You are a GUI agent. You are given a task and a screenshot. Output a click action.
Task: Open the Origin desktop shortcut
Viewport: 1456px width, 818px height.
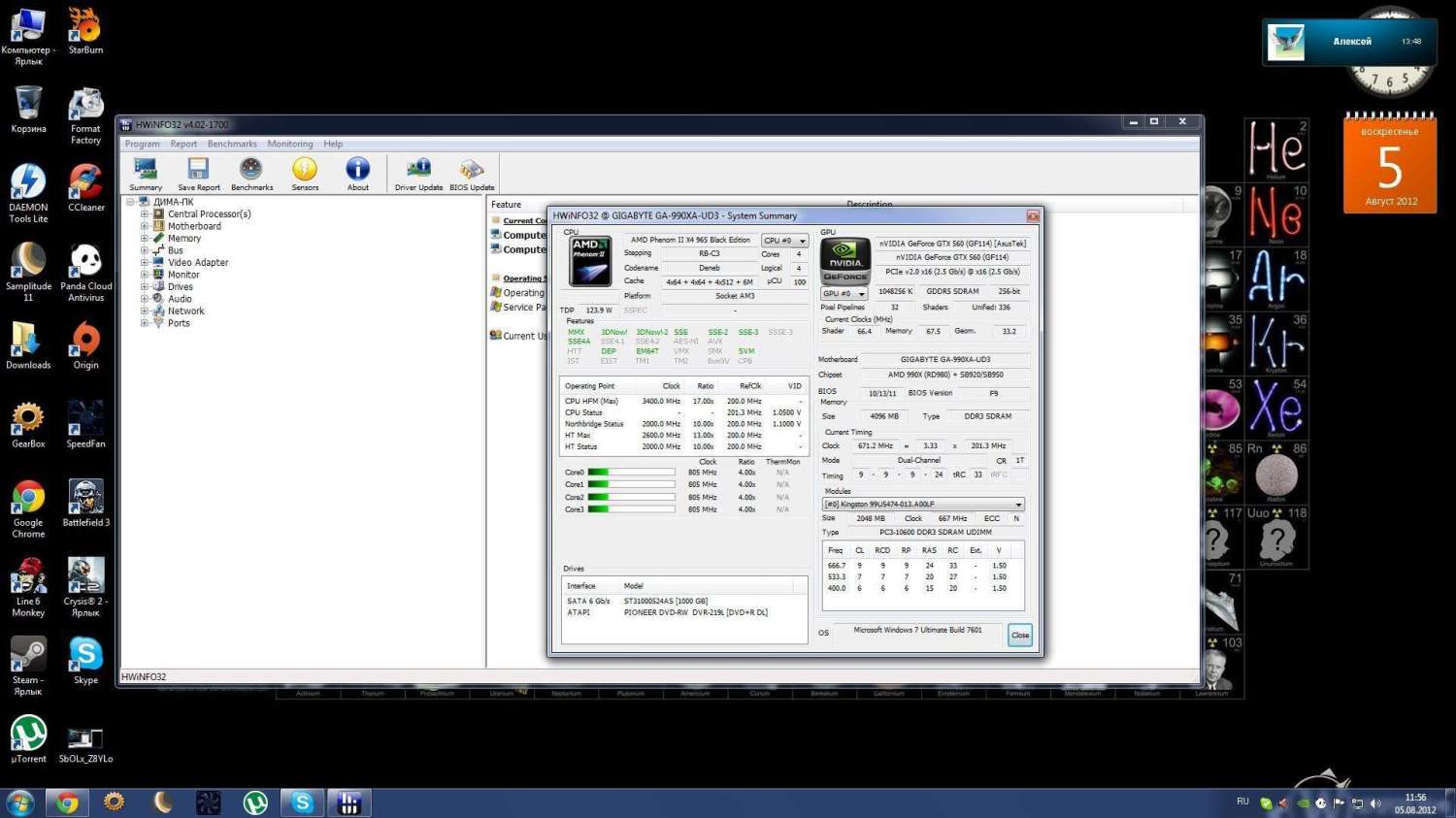coord(85,346)
